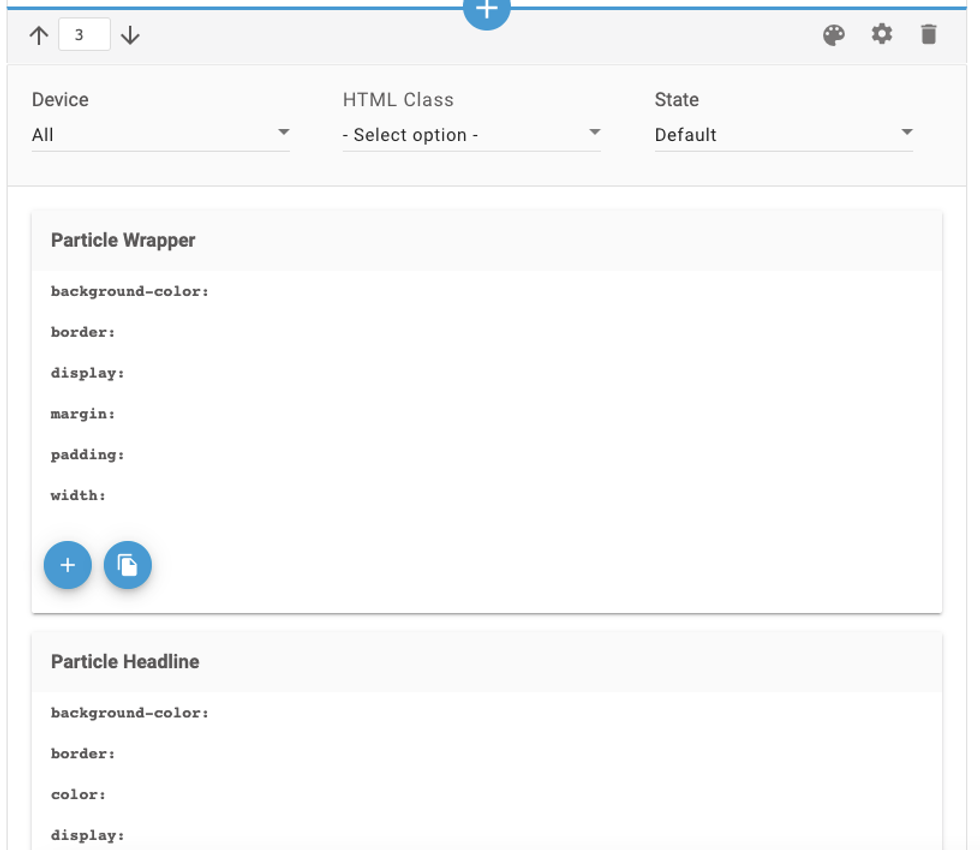This screenshot has height=850, width=980.
Task: Click the copy icon in Particle Wrapper
Action: click(x=128, y=565)
